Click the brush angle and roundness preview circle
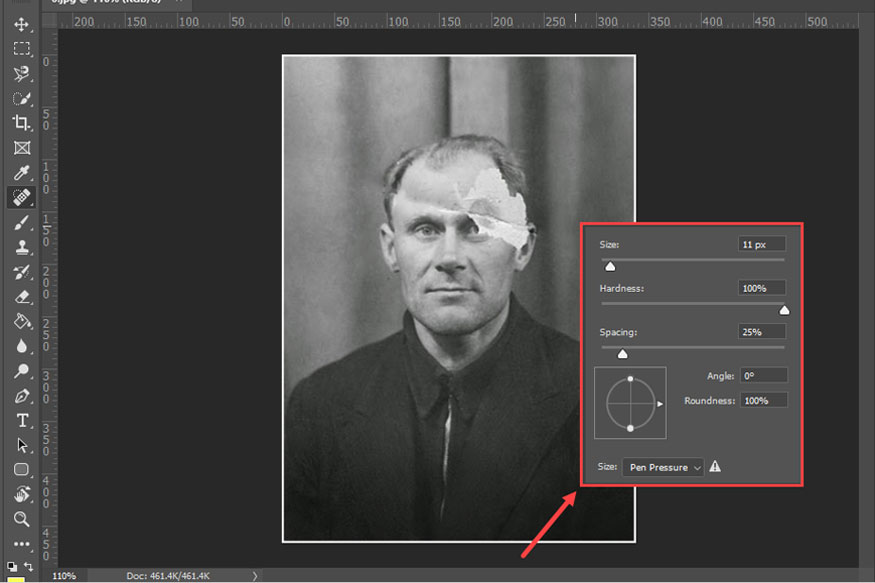Screen dimensions: 875x583 pyautogui.click(x=630, y=403)
